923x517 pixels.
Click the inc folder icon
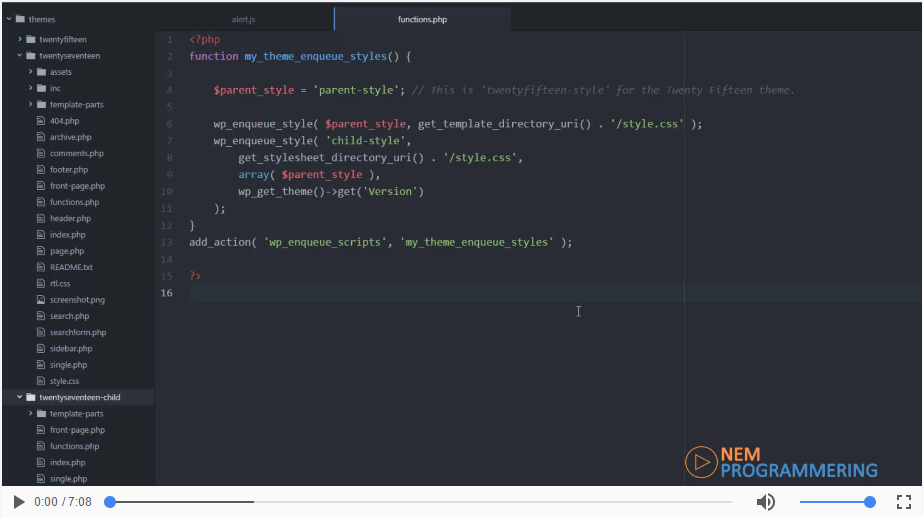(x=41, y=88)
